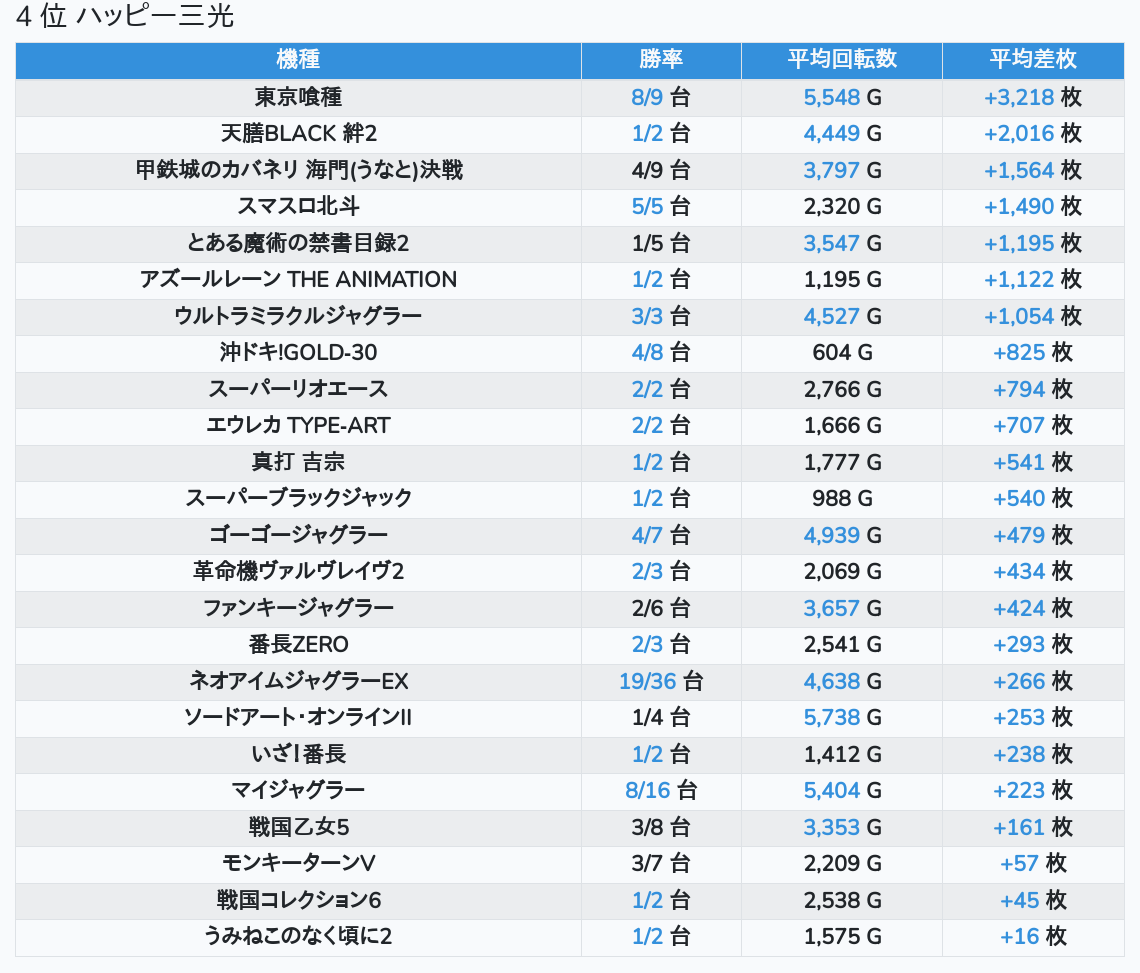Viewport: 1140px width, 973px height.
Task: Click the 勝率 column header
Action: (x=661, y=60)
